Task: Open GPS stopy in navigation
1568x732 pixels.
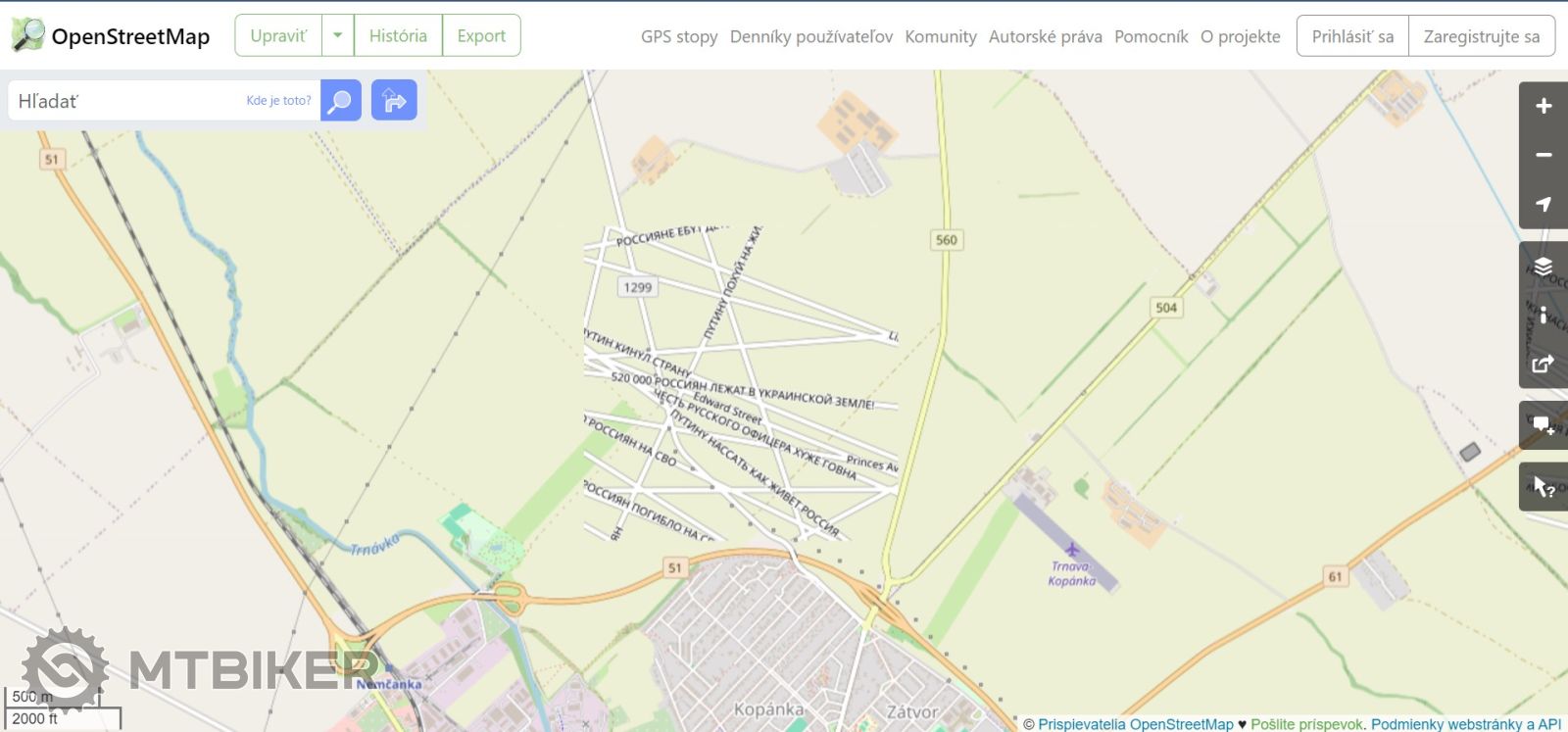Action: pyautogui.click(x=679, y=36)
